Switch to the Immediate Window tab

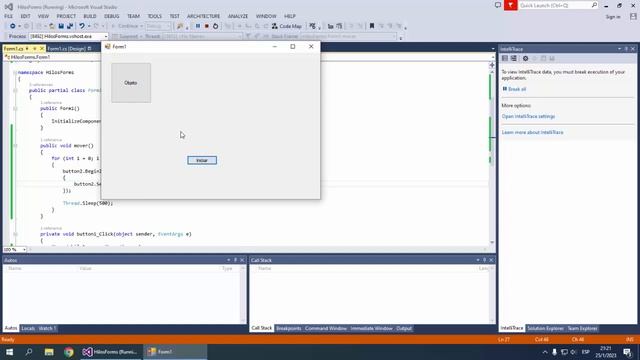[x=371, y=329]
